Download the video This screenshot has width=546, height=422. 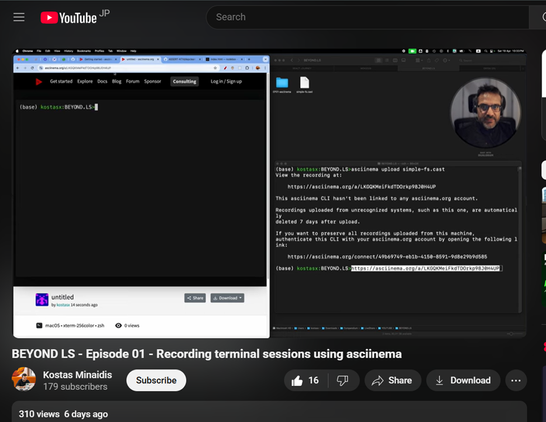tap(463, 381)
